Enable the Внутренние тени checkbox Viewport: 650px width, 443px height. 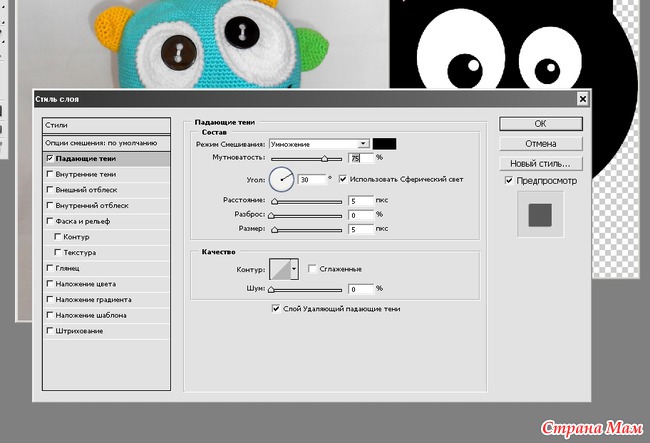coord(51,174)
